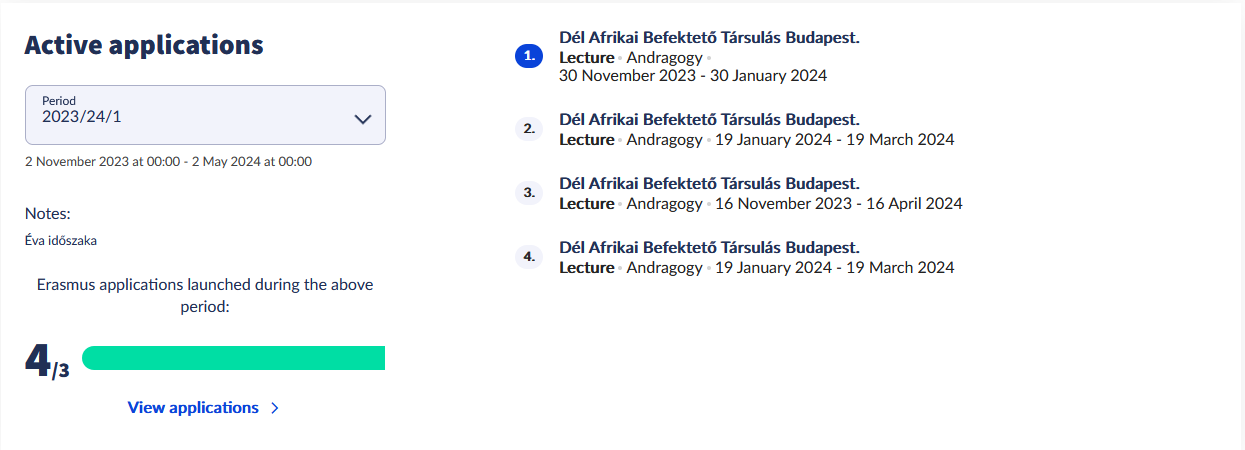Click the 30 November 2023 date range
Viewport: 1245px width, 450px height.
pos(693,75)
